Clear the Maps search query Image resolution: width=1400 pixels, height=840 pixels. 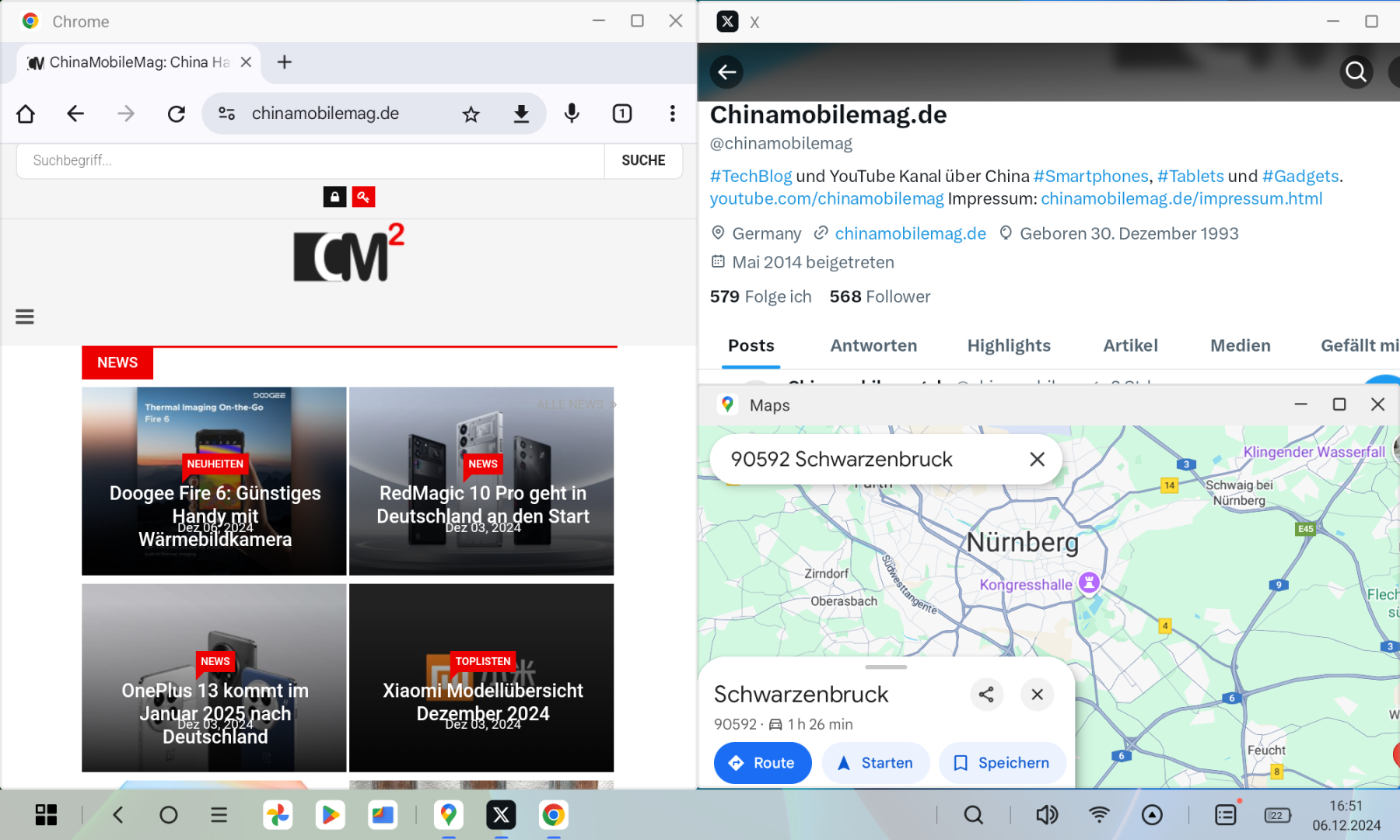click(x=1037, y=459)
